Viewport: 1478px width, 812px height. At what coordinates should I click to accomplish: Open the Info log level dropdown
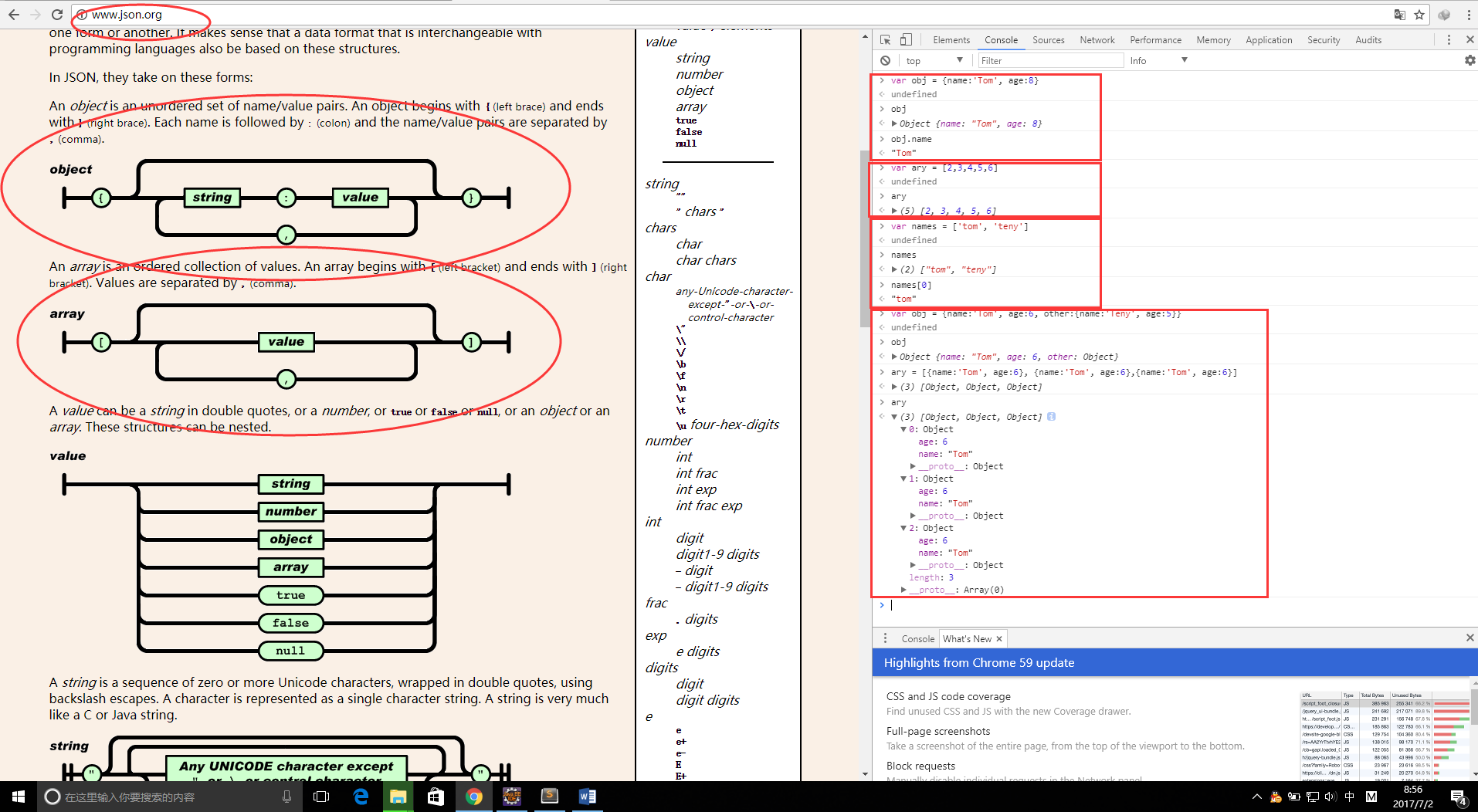coord(1158,60)
